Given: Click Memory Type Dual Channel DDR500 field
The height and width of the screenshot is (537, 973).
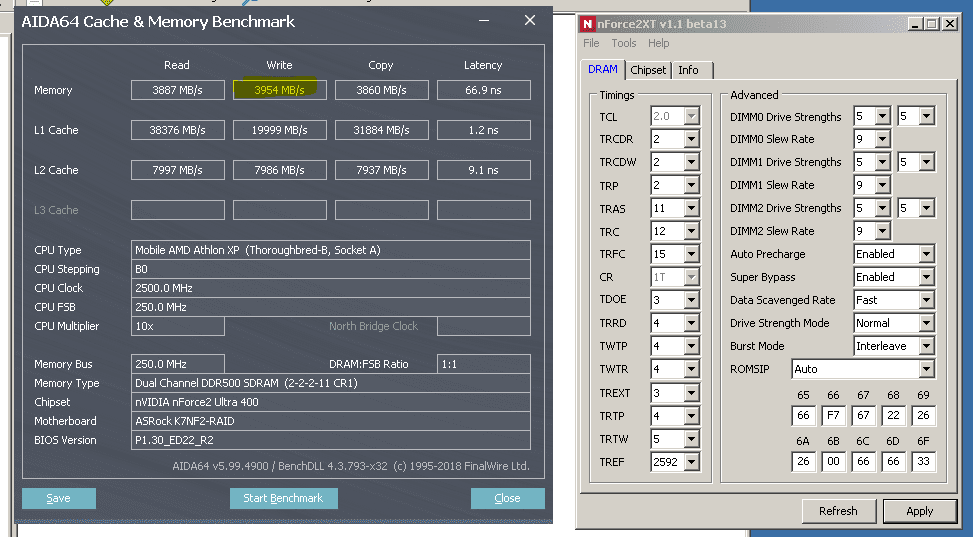Looking at the screenshot, I should (331, 383).
